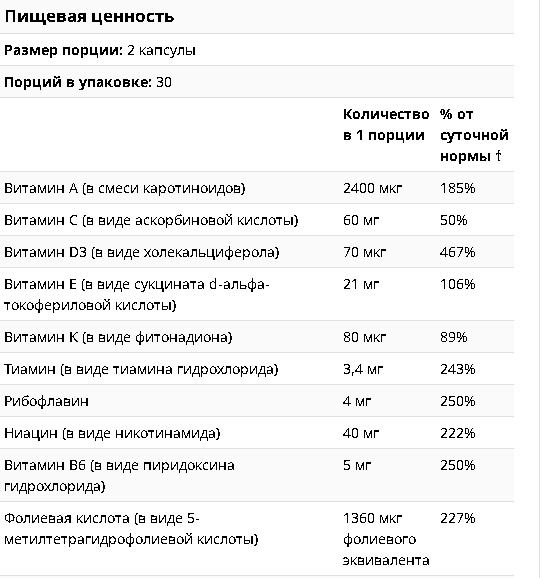Click the 467% daily value for D3
Image resolution: width=541 pixels, height=578 pixels.
(457, 253)
